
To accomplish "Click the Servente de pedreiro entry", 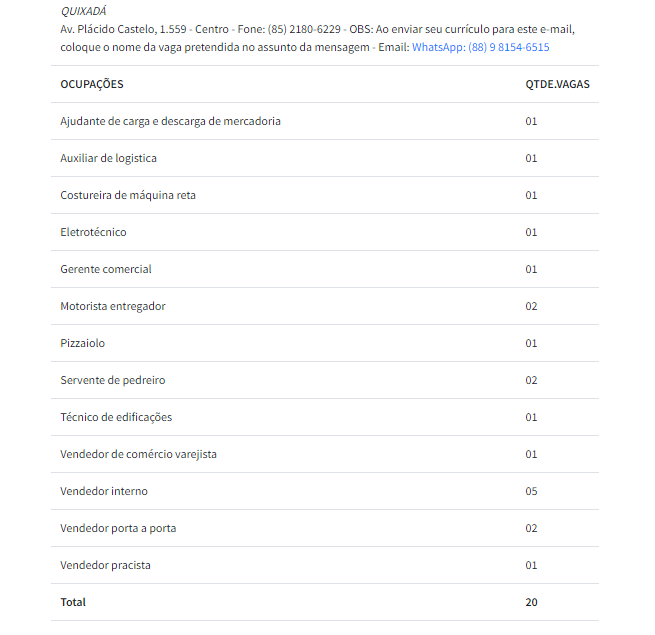I will pyautogui.click(x=113, y=380).
